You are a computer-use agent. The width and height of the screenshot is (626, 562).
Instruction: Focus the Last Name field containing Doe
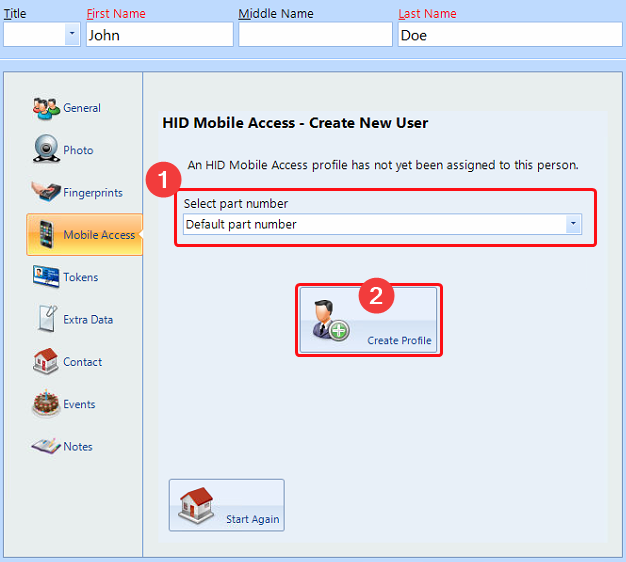pos(510,34)
